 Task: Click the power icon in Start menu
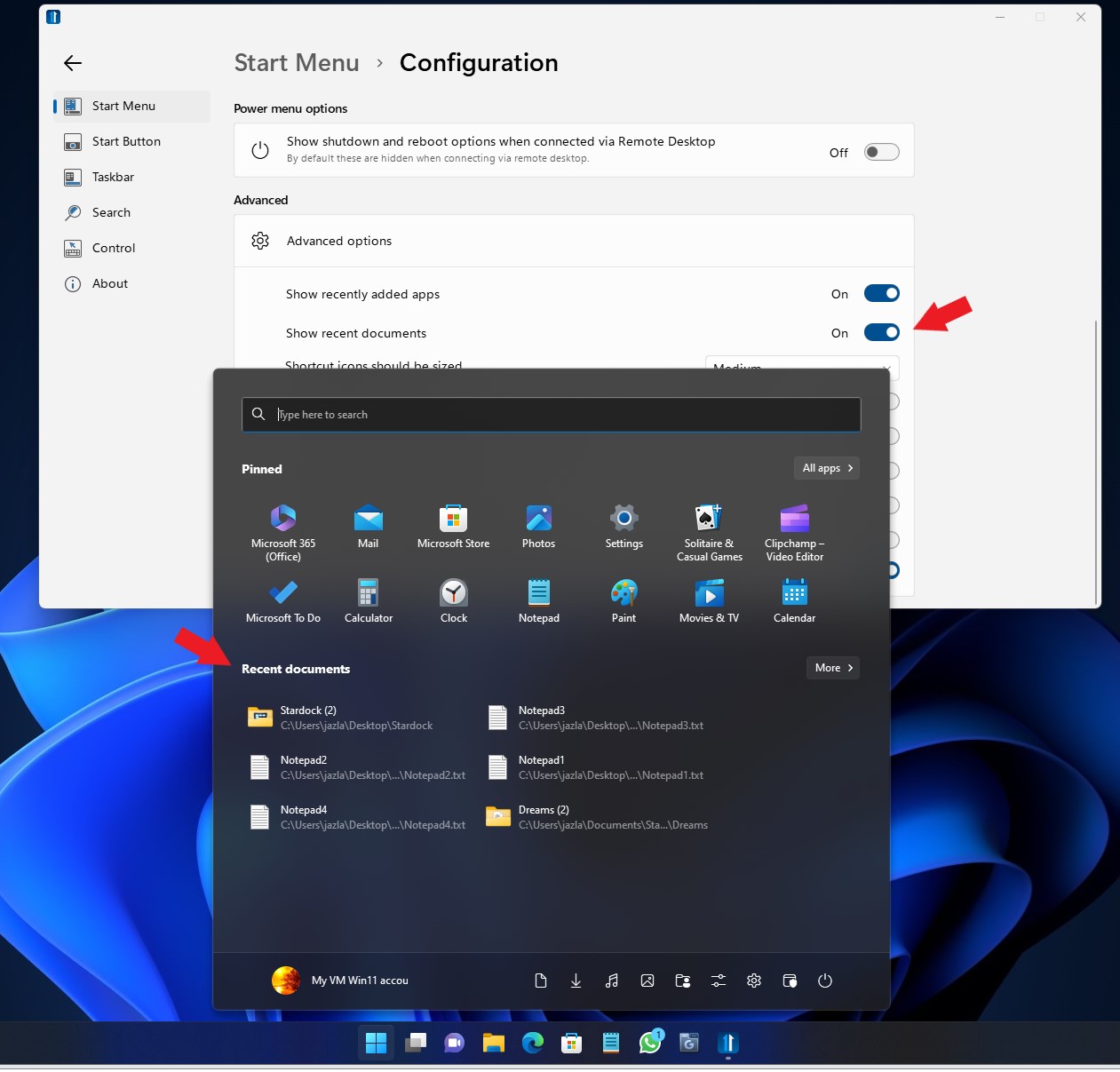point(824,981)
